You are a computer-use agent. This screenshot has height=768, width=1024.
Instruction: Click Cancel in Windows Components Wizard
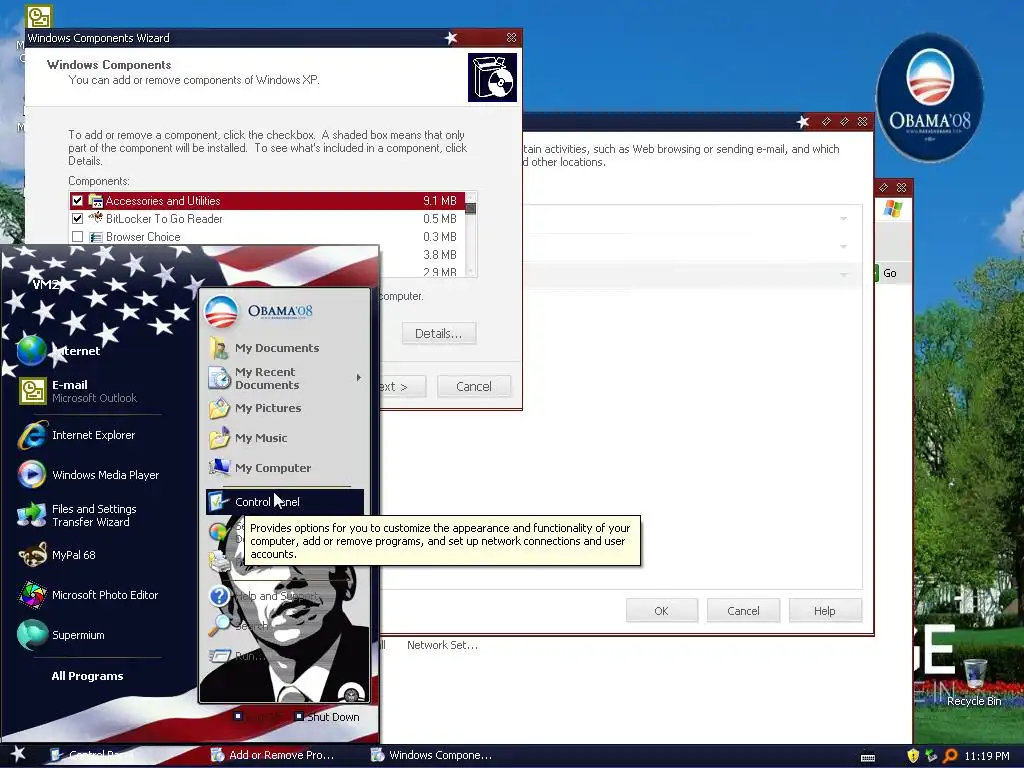[x=474, y=386]
